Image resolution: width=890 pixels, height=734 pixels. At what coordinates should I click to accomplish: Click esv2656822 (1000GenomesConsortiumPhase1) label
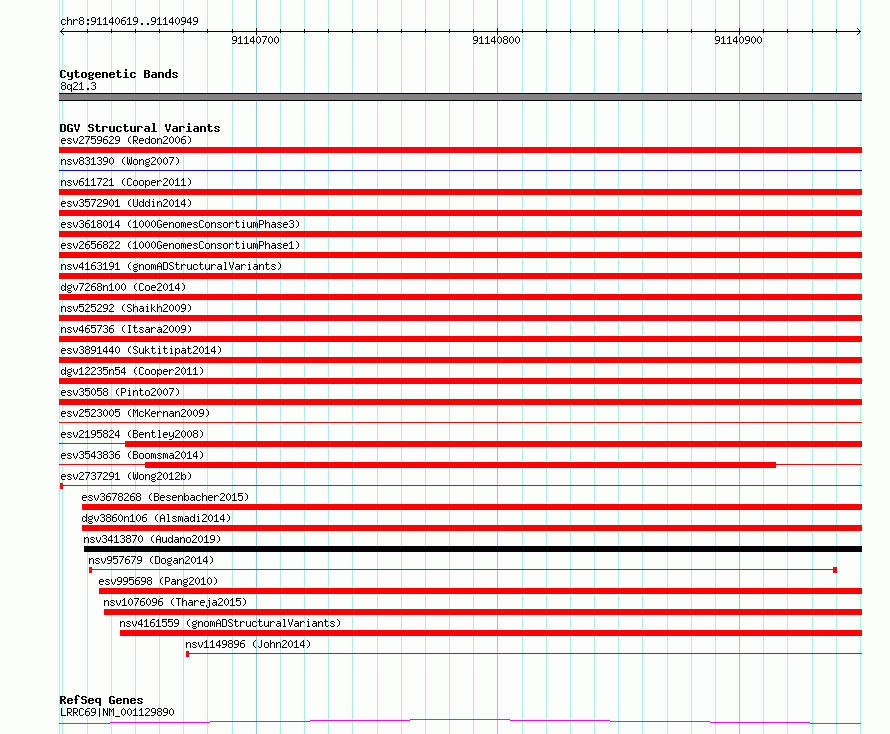click(180, 245)
